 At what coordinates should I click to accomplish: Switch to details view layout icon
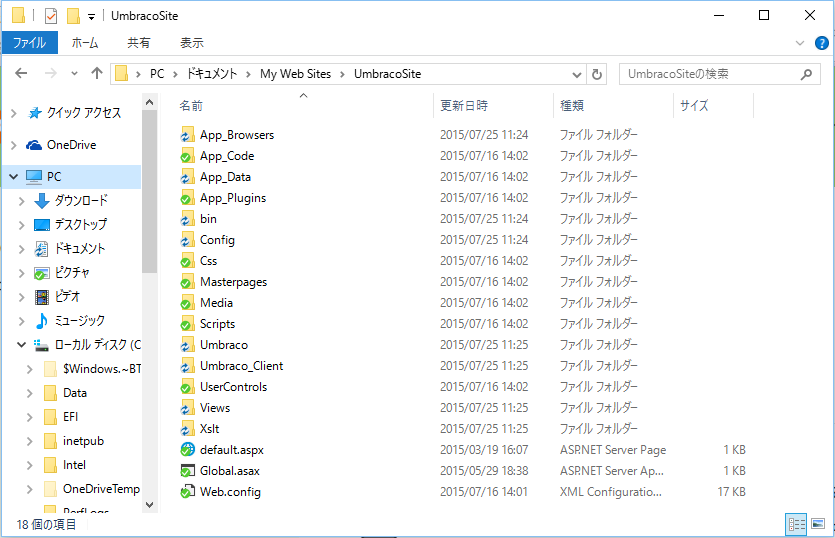(797, 525)
